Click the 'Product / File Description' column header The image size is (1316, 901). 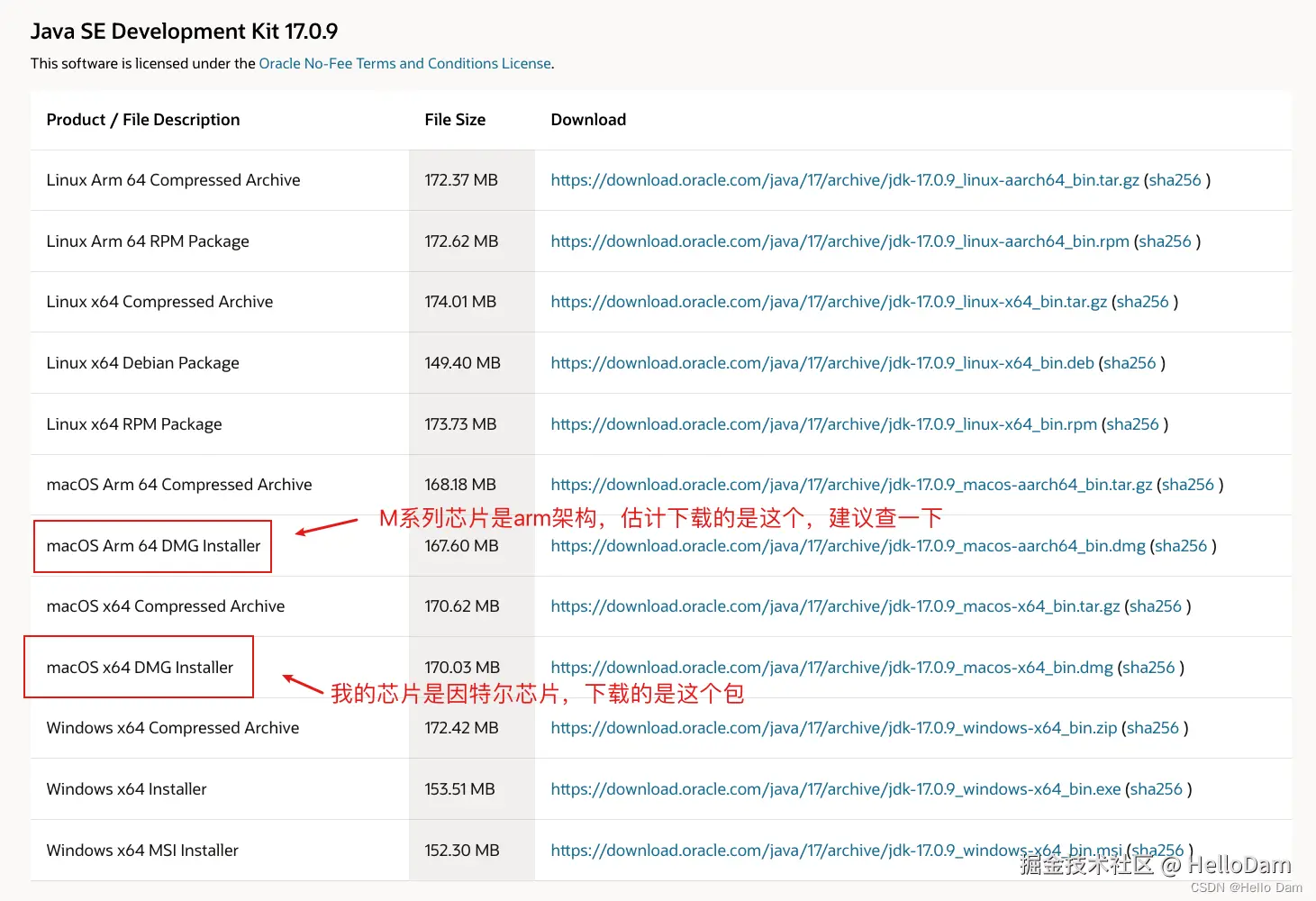(143, 120)
